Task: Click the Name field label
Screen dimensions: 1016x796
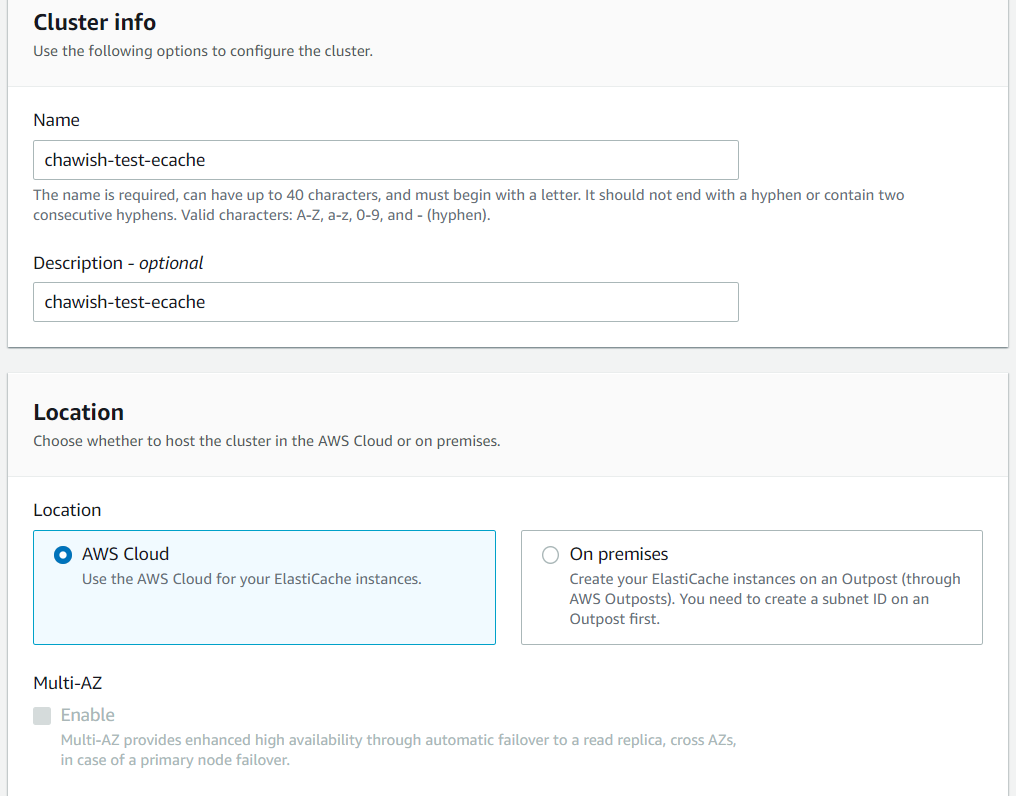Action: (x=56, y=120)
